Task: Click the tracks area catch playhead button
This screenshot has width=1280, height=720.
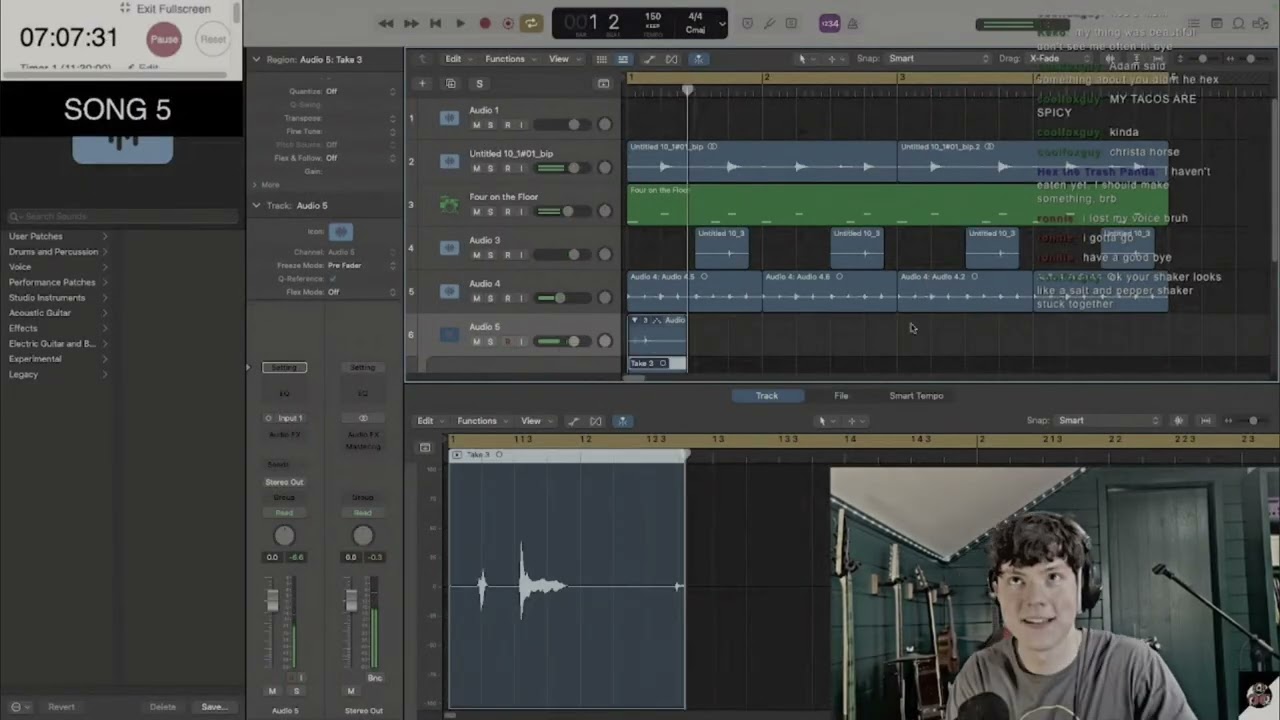Action: pyautogui.click(x=697, y=59)
